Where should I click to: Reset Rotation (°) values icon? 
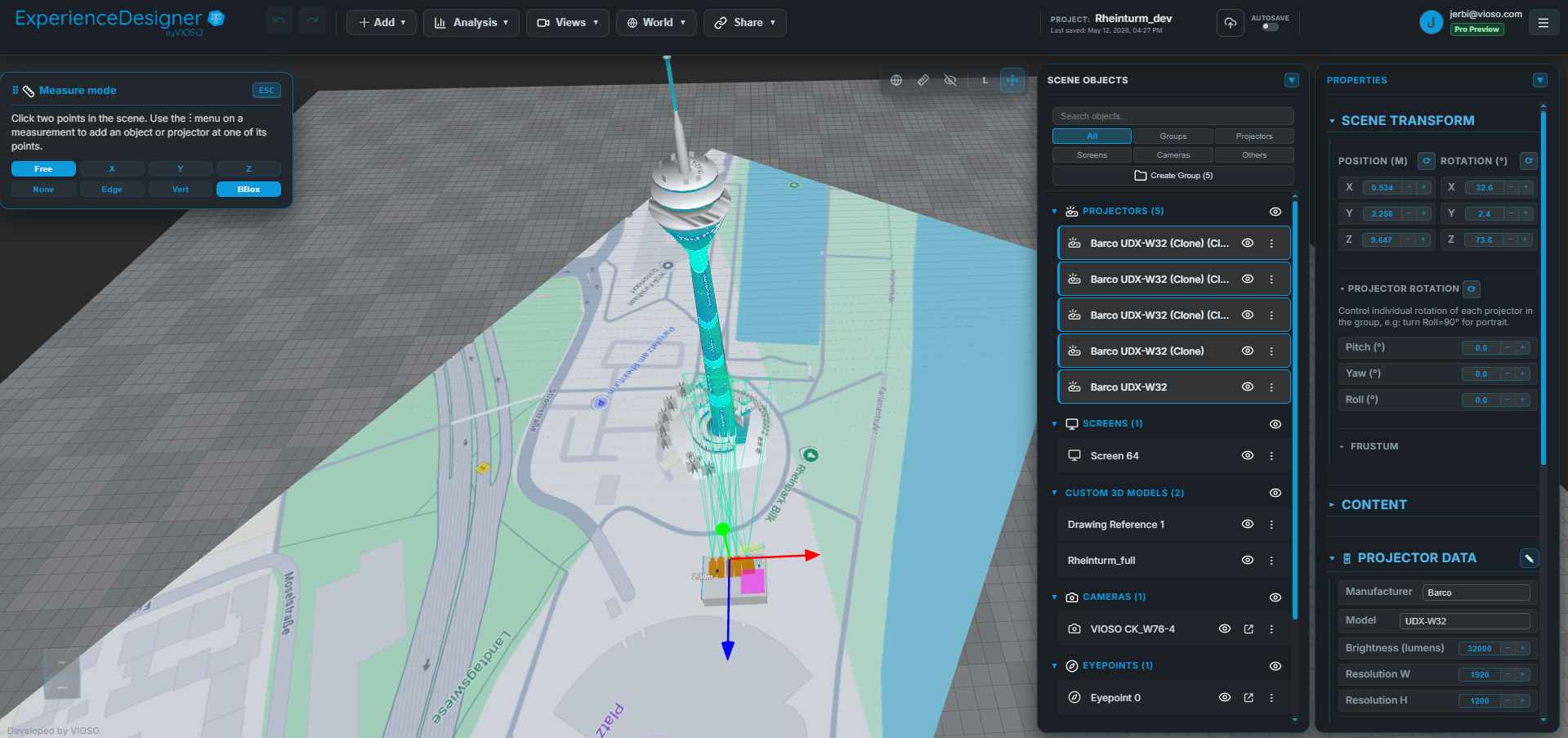(x=1529, y=161)
